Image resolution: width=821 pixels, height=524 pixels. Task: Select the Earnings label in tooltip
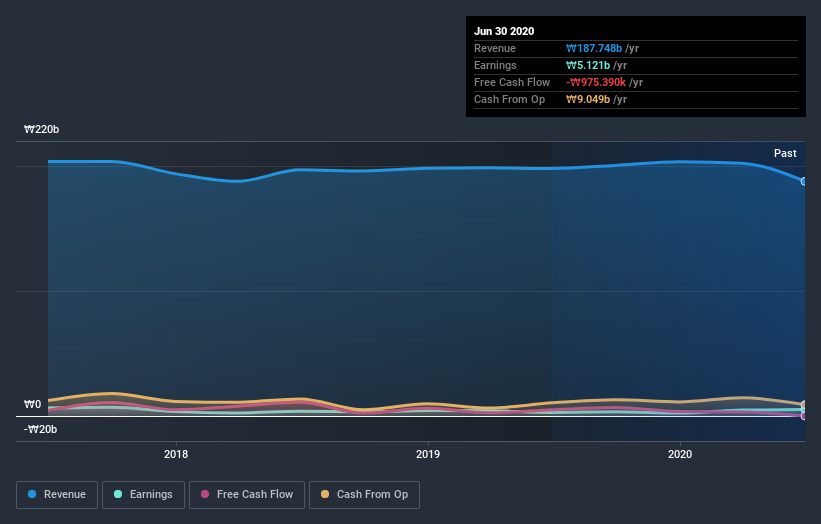(x=495, y=65)
